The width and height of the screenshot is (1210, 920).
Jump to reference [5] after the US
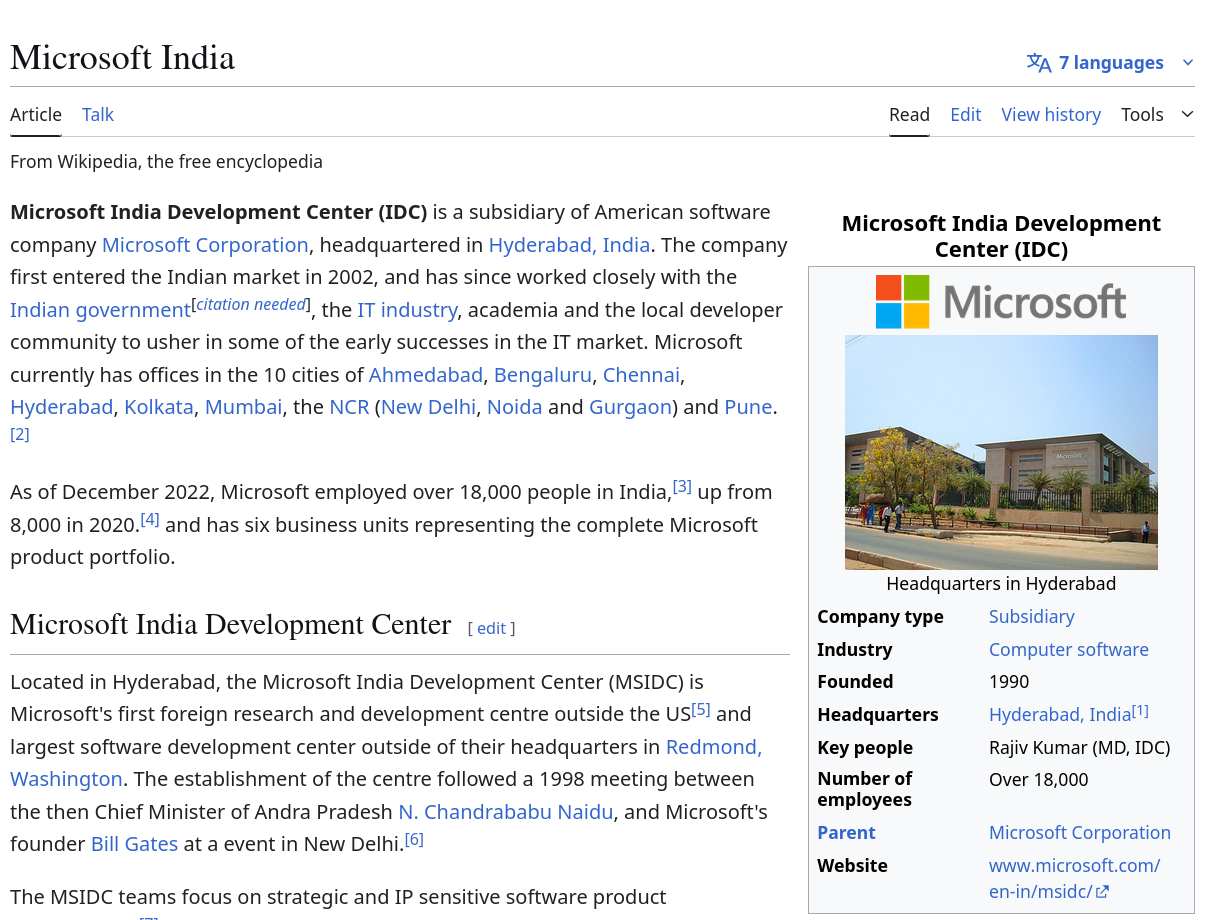(x=701, y=709)
